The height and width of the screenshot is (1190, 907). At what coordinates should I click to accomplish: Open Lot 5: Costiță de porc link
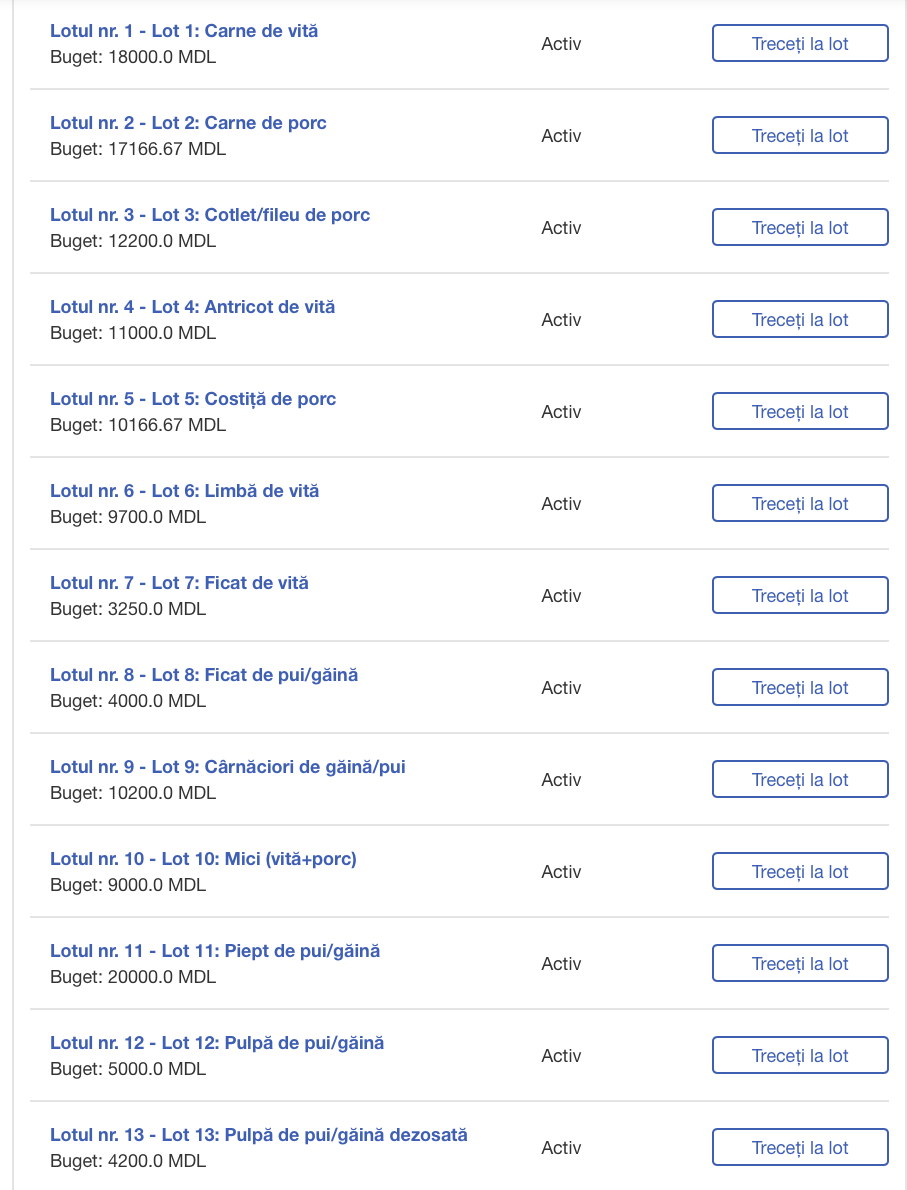coord(193,398)
